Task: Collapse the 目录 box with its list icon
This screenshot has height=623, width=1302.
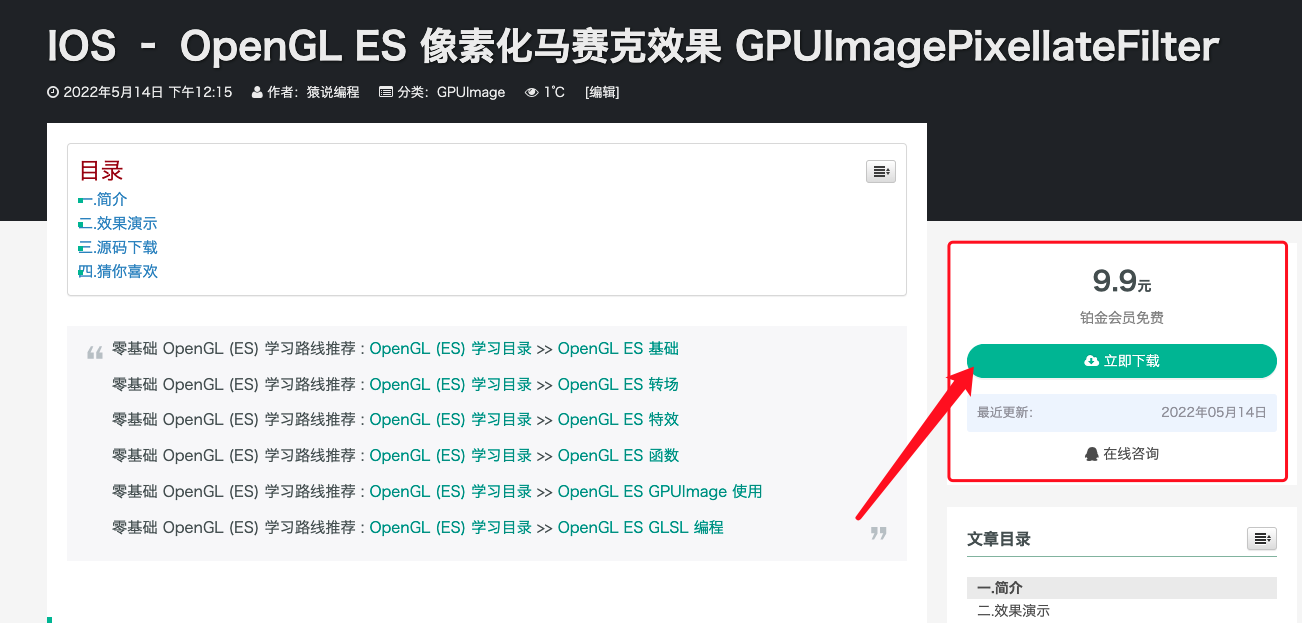Action: pyautogui.click(x=880, y=171)
